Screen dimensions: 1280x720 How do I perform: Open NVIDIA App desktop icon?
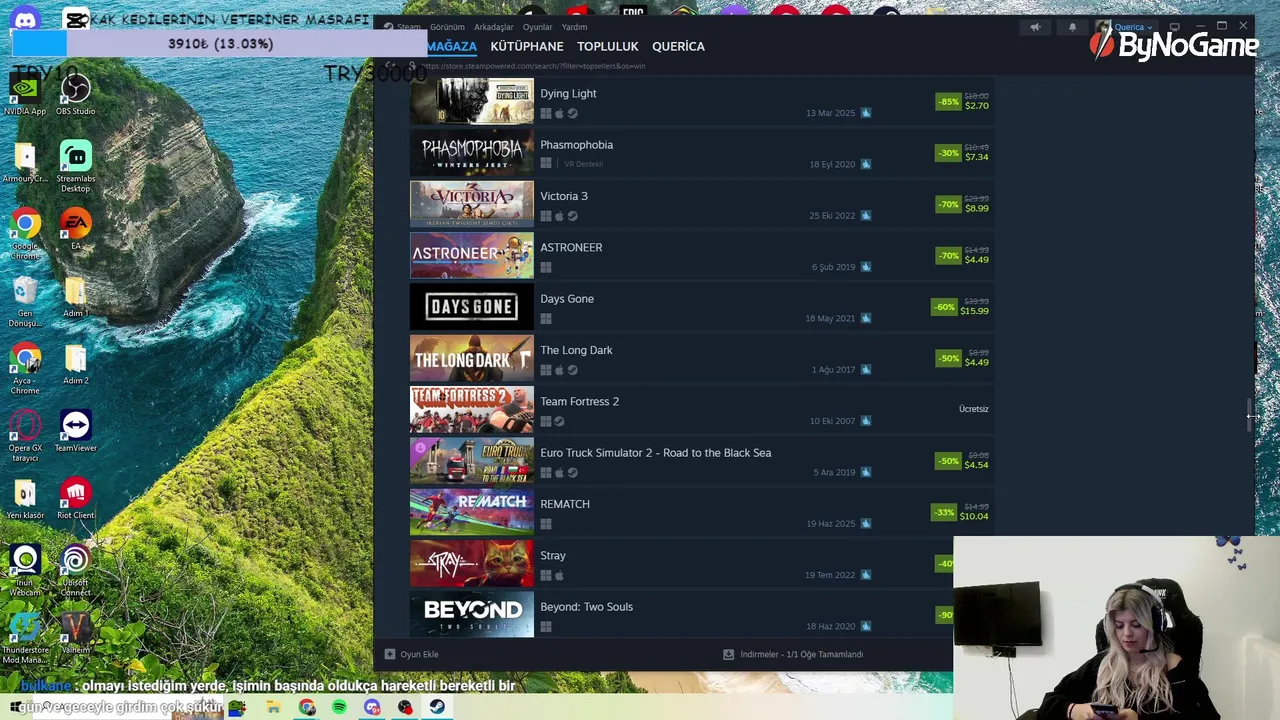[25, 95]
